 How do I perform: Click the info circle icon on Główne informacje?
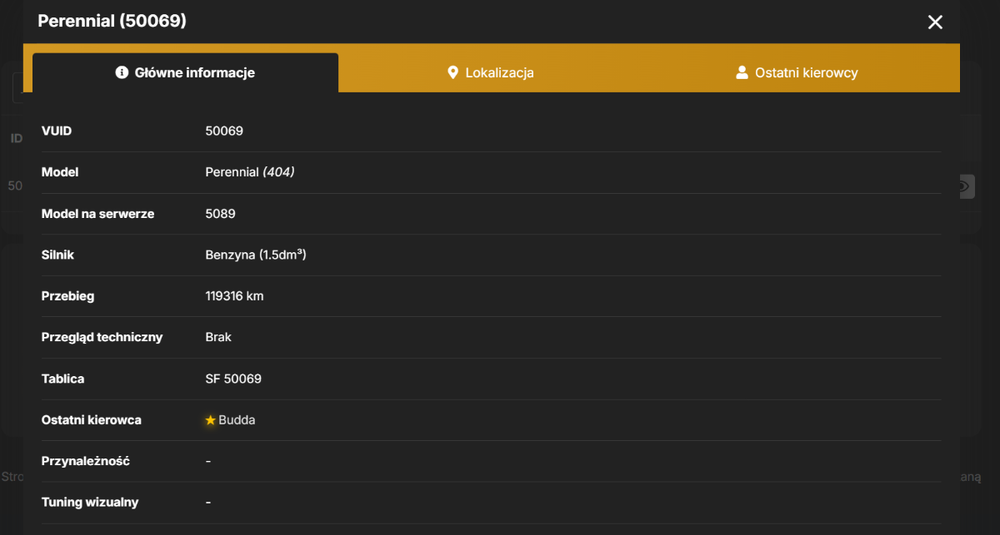pyautogui.click(x=121, y=73)
